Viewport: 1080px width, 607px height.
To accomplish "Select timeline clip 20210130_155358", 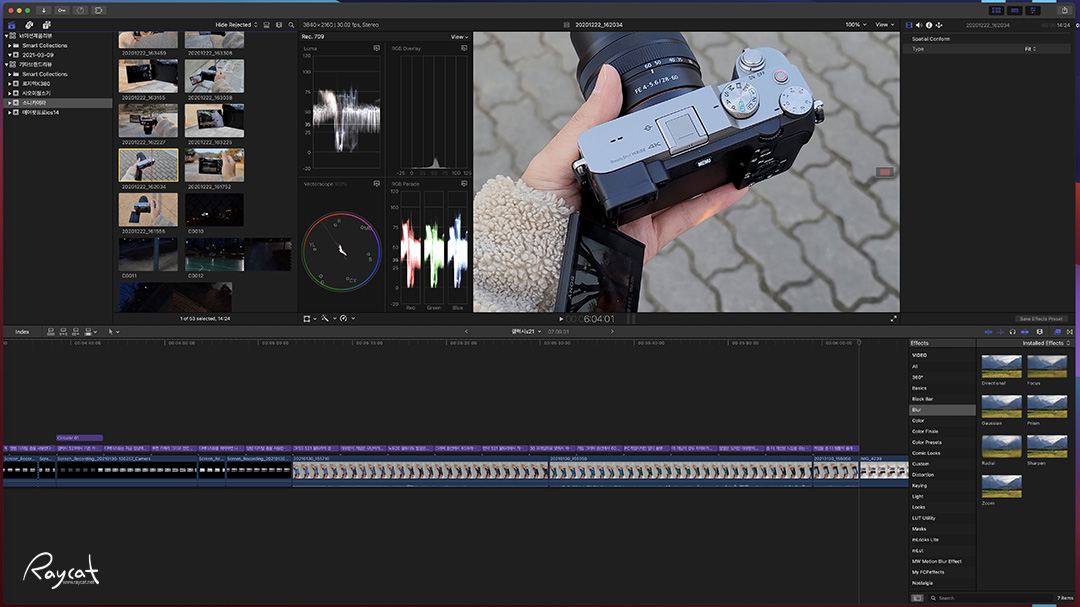I will (x=681, y=471).
